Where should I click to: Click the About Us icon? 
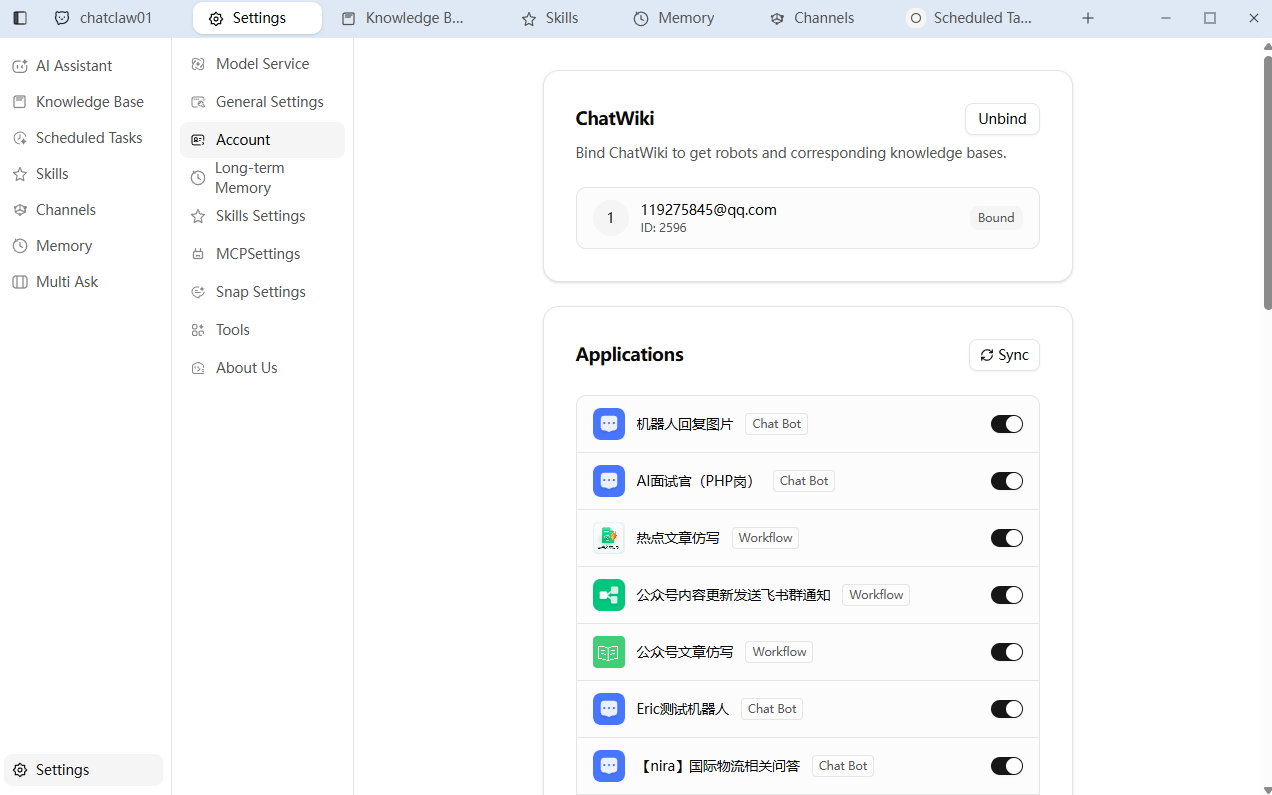click(x=198, y=368)
